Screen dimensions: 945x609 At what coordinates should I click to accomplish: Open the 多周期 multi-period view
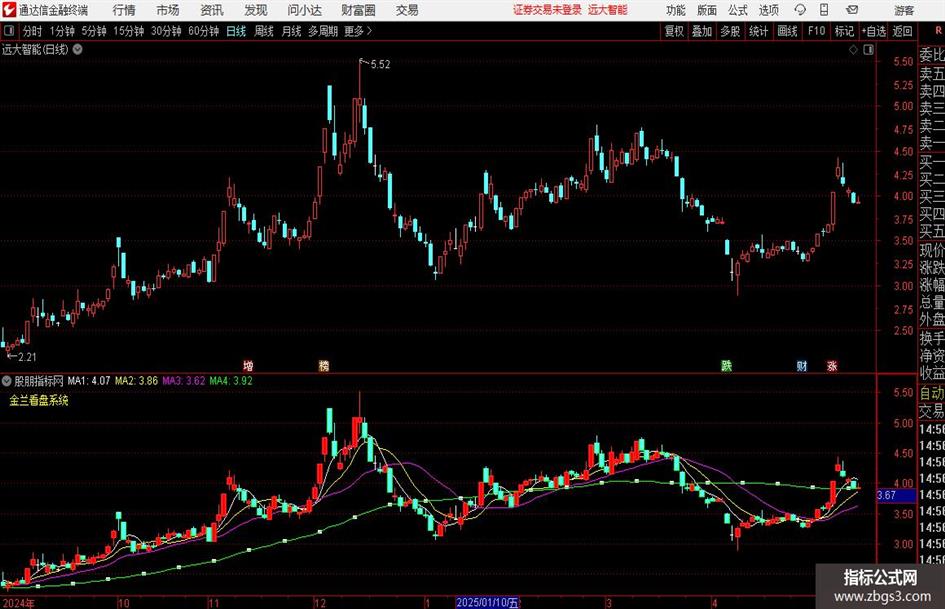(x=323, y=31)
